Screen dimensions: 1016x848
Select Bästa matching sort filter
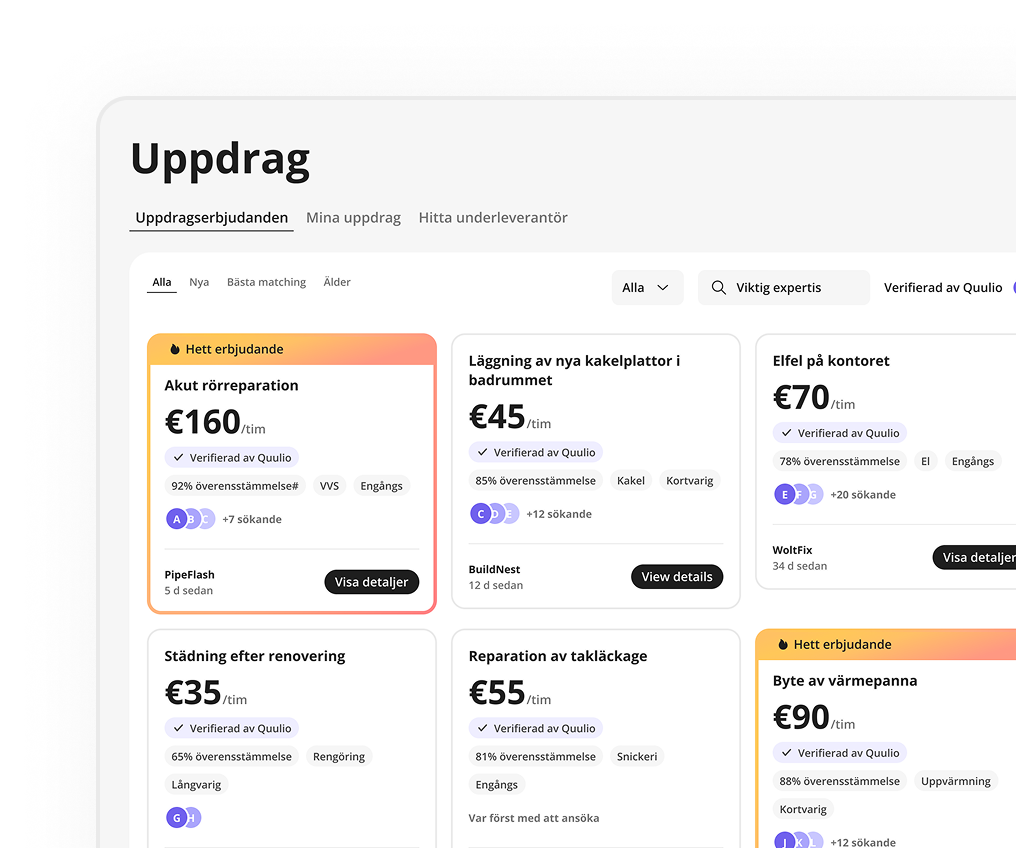[266, 282]
